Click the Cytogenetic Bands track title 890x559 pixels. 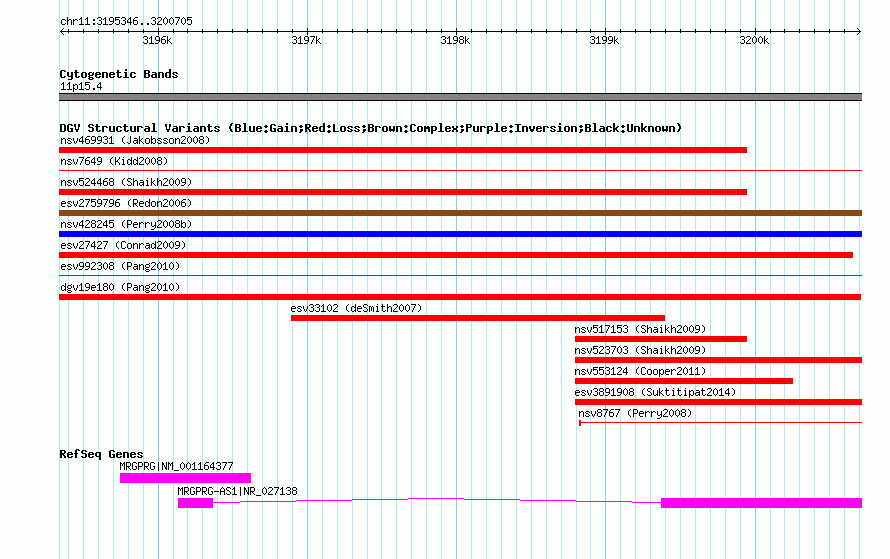click(x=119, y=74)
